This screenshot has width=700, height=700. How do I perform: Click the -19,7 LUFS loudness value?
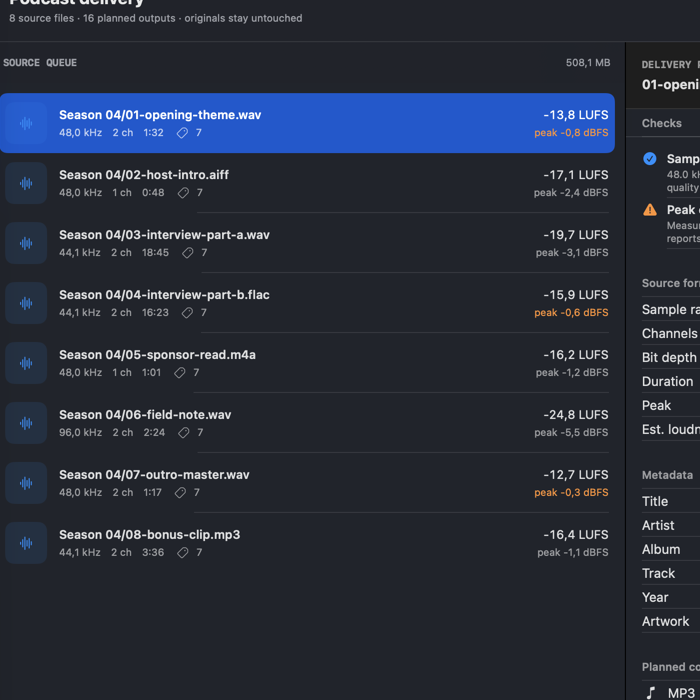[x=575, y=235]
